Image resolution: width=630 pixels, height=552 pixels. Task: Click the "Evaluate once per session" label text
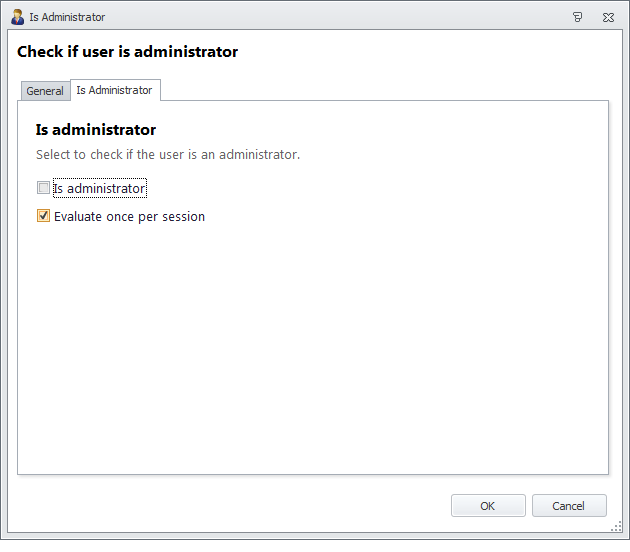click(129, 216)
